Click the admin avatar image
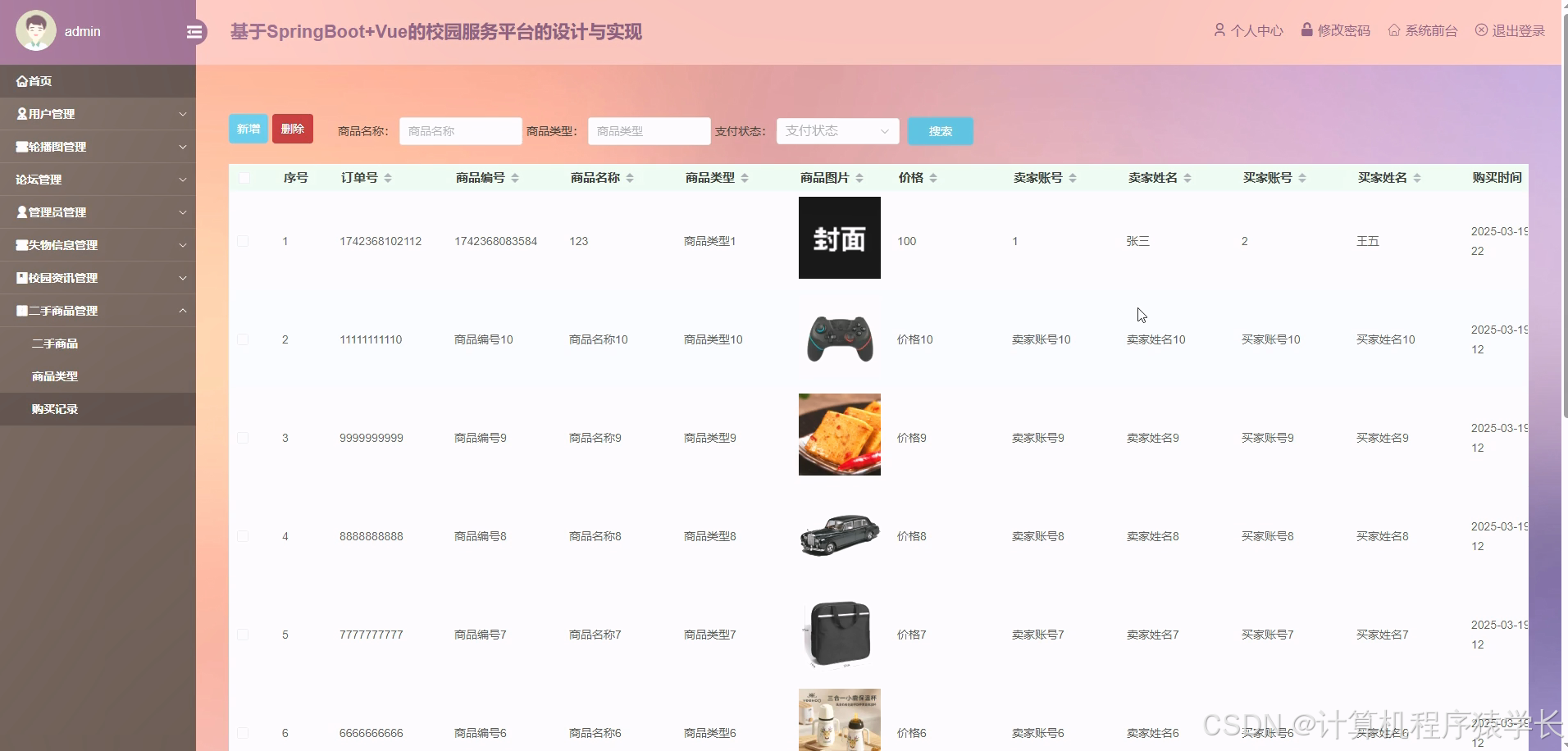The width and height of the screenshot is (1568, 751). point(34,30)
